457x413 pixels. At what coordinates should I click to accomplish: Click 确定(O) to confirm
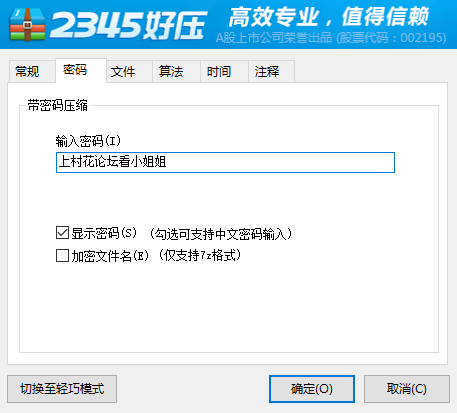312,389
